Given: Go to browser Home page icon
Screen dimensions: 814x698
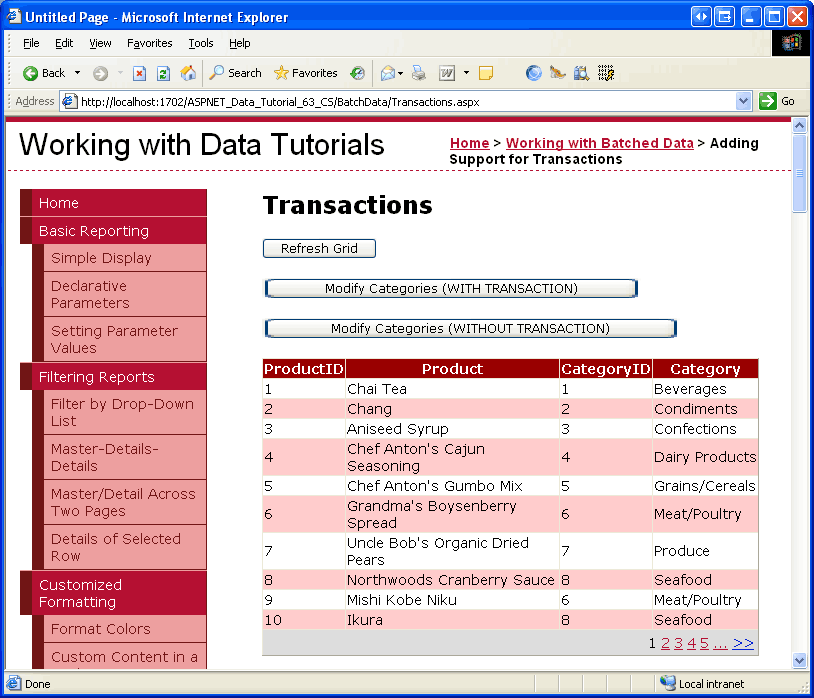Looking at the screenshot, I should (188, 73).
